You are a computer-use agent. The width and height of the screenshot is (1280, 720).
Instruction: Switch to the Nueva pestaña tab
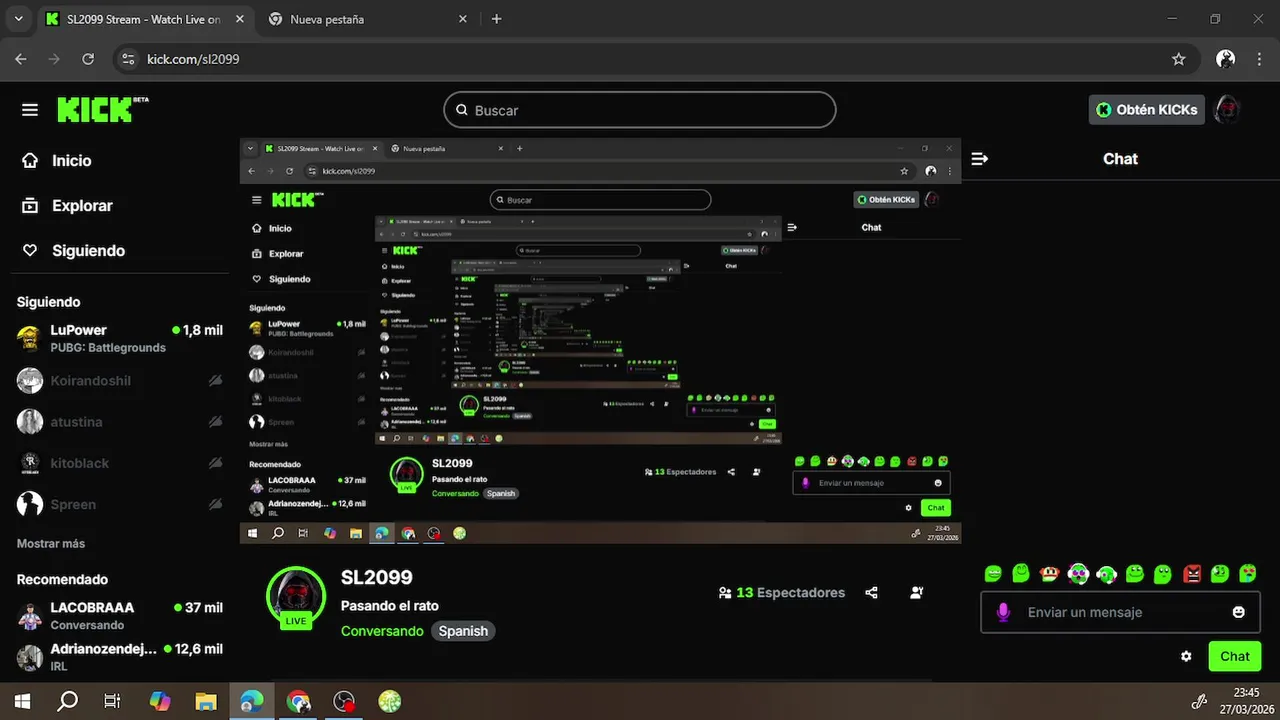370,19
